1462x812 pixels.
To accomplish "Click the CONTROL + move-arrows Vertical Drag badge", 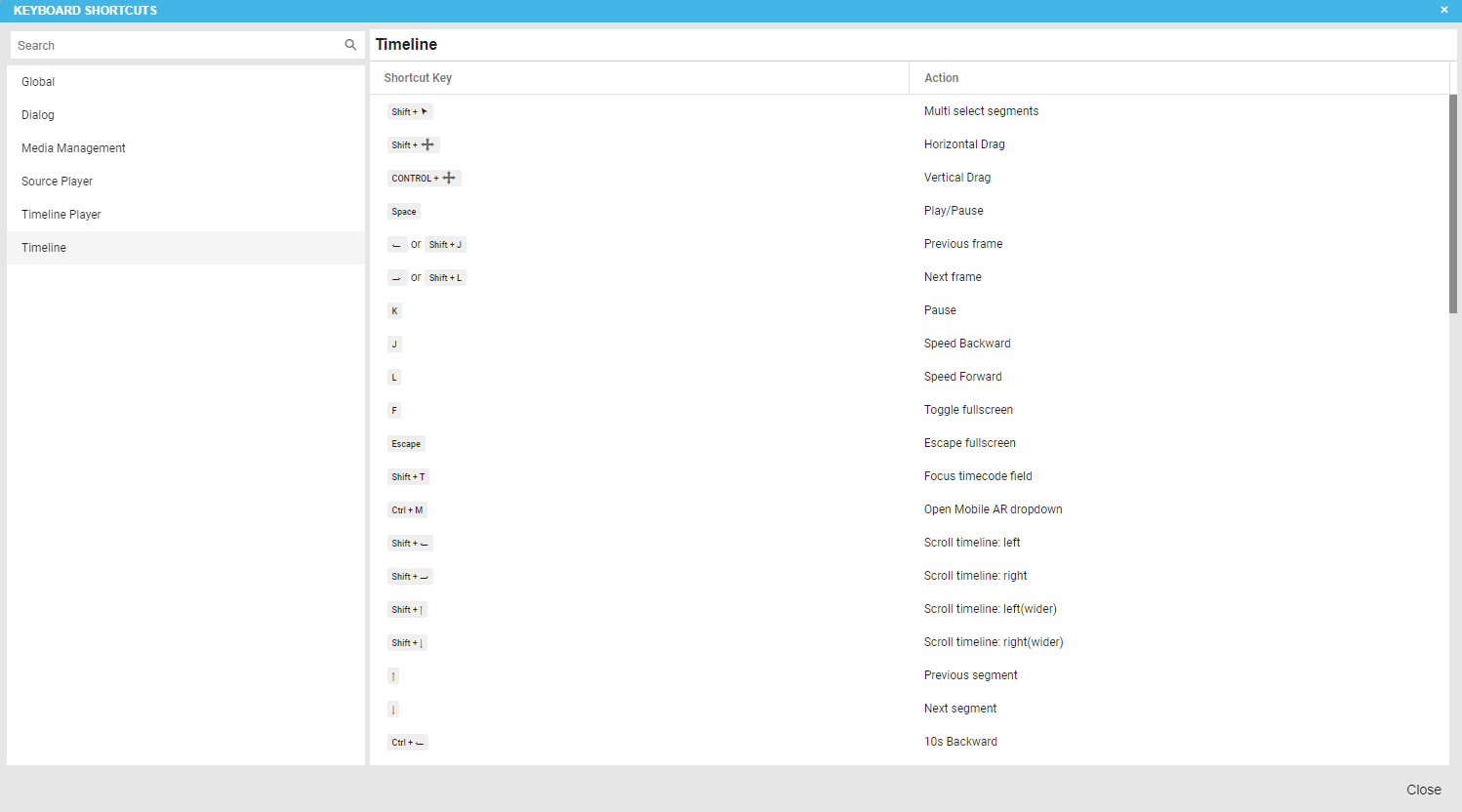I will click(424, 179).
